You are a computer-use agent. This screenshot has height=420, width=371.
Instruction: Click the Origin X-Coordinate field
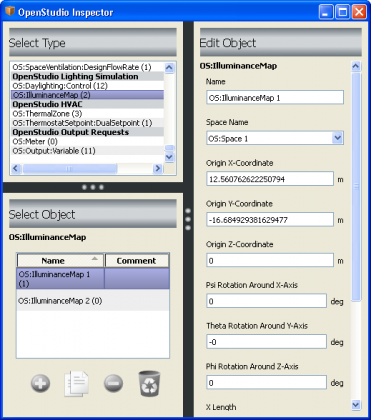click(x=270, y=179)
